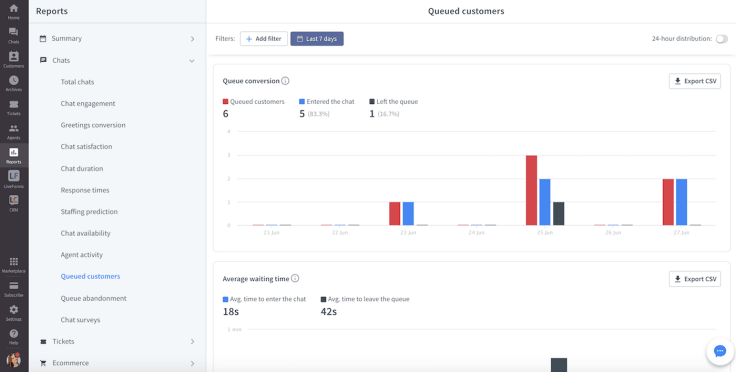
Task: Click the Add filter button
Action: pyautogui.click(x=264, y=39)
